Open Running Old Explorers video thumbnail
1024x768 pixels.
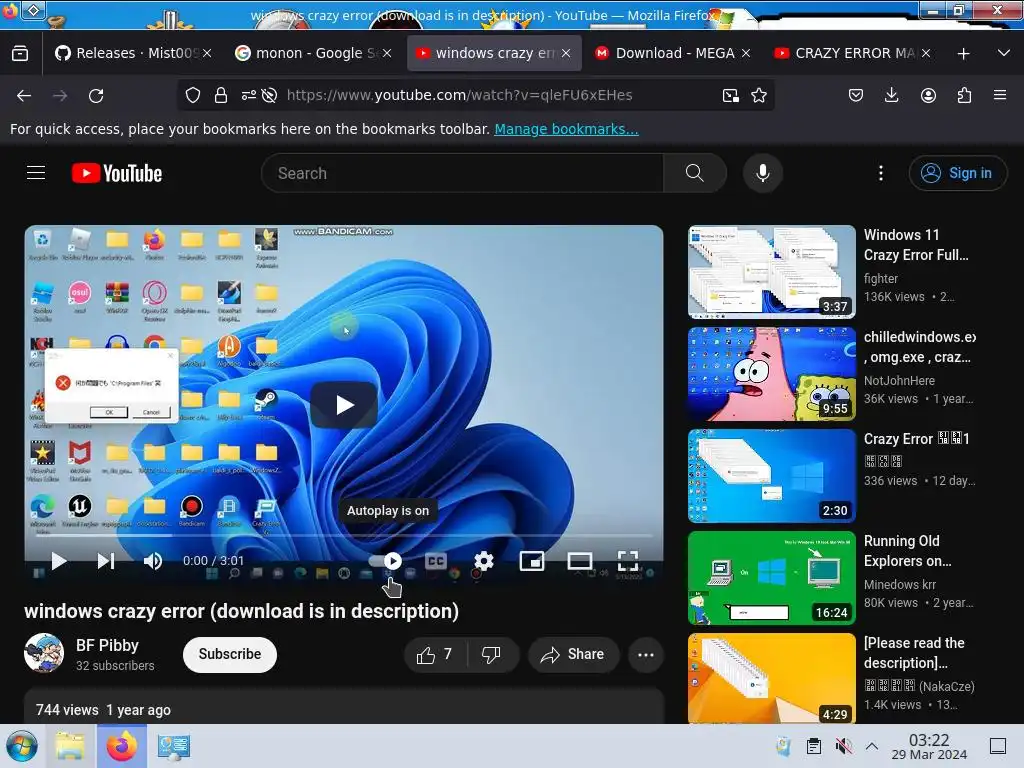point(772,577)
